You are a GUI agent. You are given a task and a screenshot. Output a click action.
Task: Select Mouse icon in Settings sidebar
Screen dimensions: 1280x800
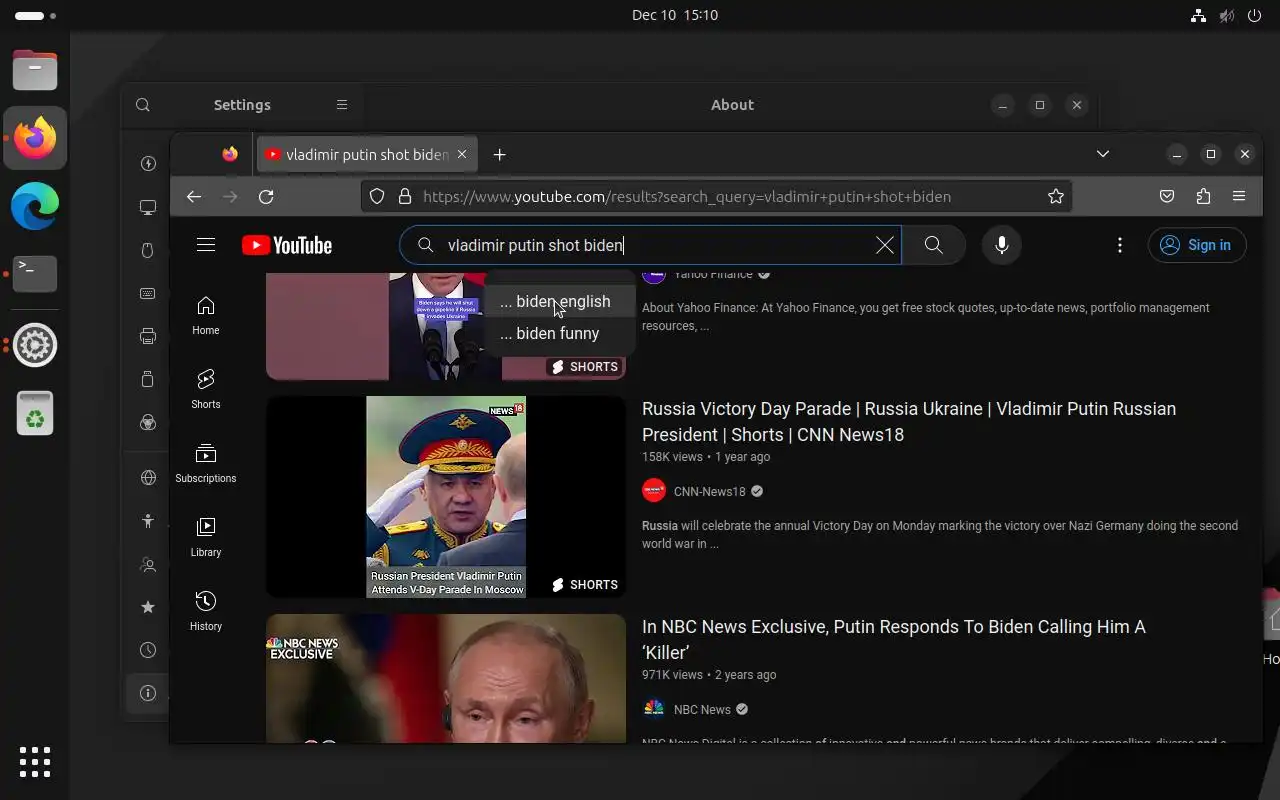148,250
